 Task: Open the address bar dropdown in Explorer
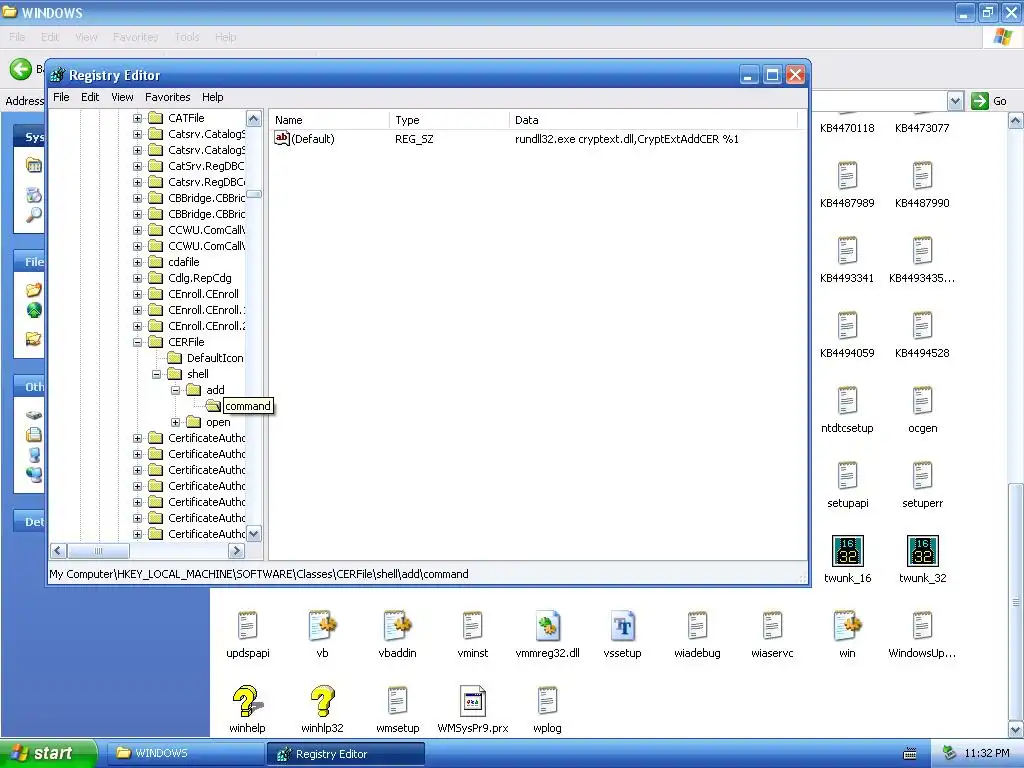pos(955,101)
